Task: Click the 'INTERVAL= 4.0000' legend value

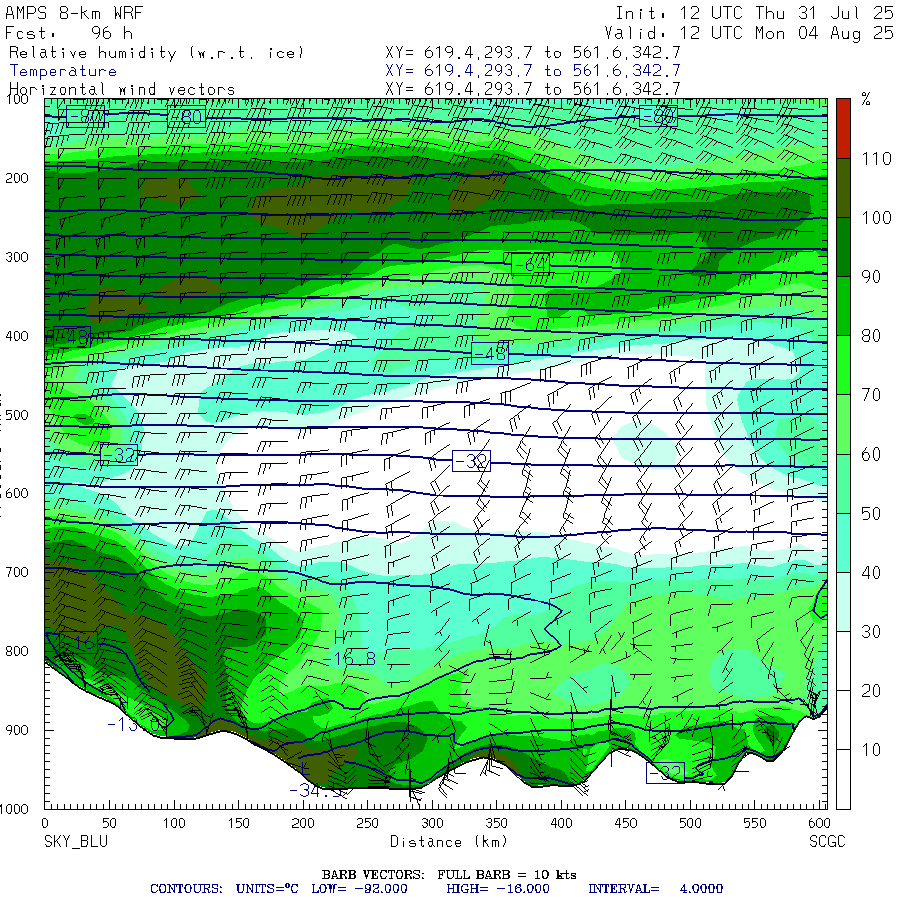Action: (x=655, y=889)
